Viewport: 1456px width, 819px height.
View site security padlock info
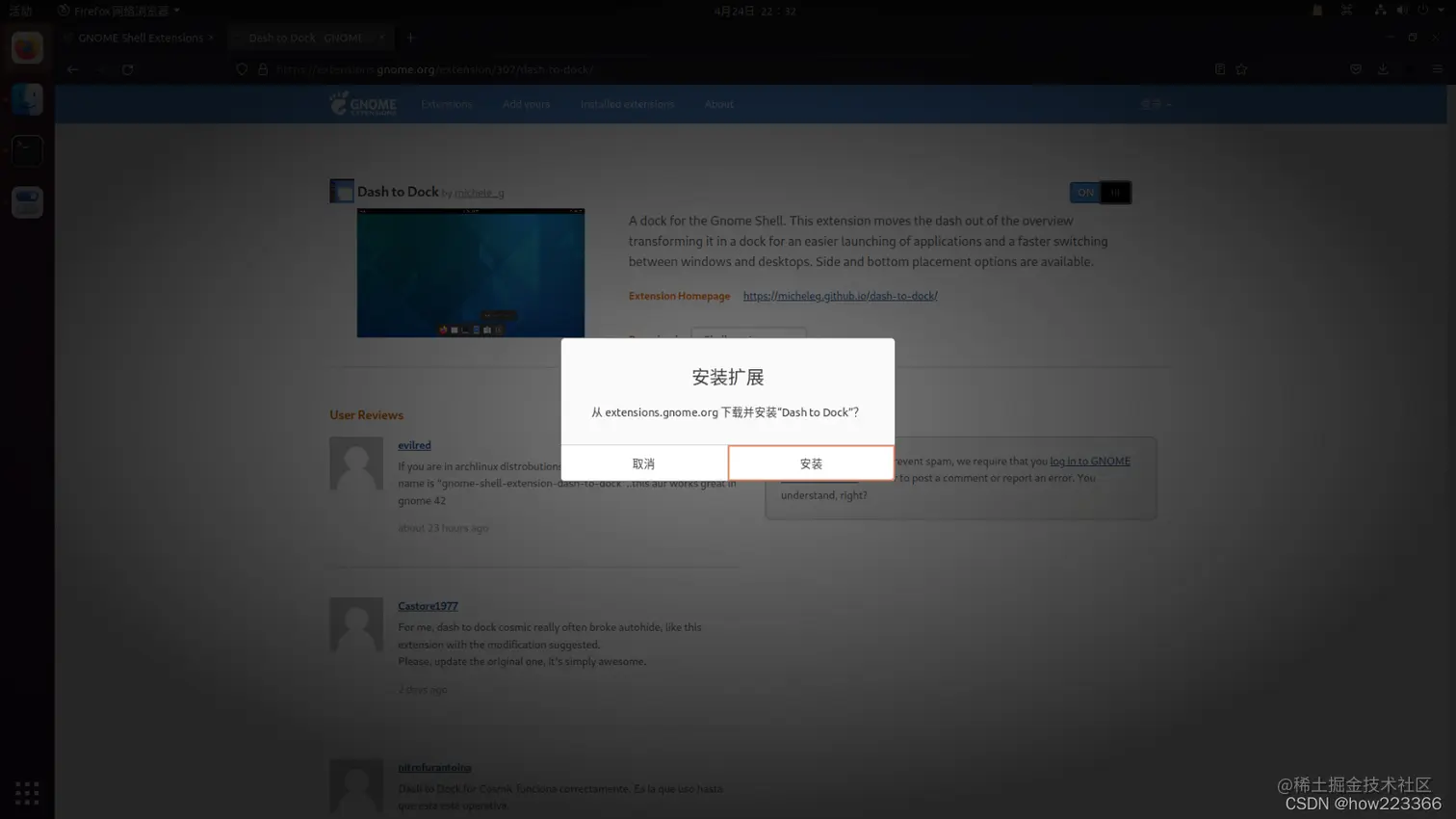click(x=263, y=69)
